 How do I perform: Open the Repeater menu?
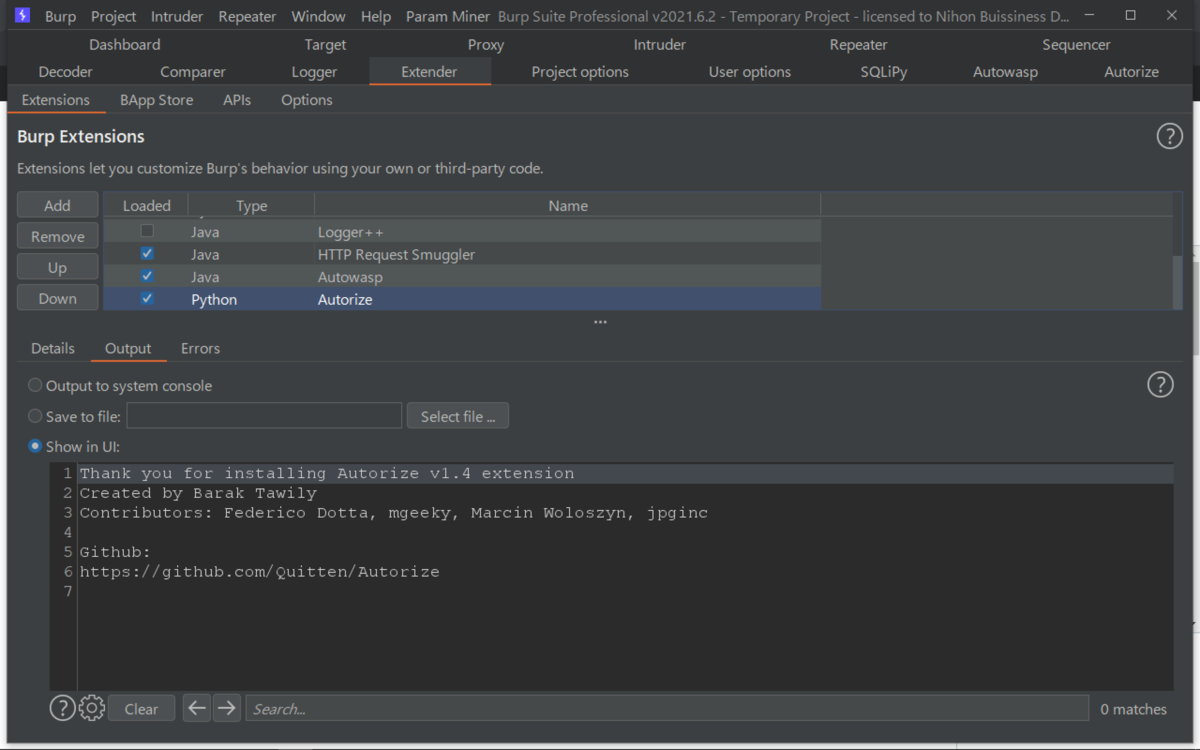(x=247, y=16)
